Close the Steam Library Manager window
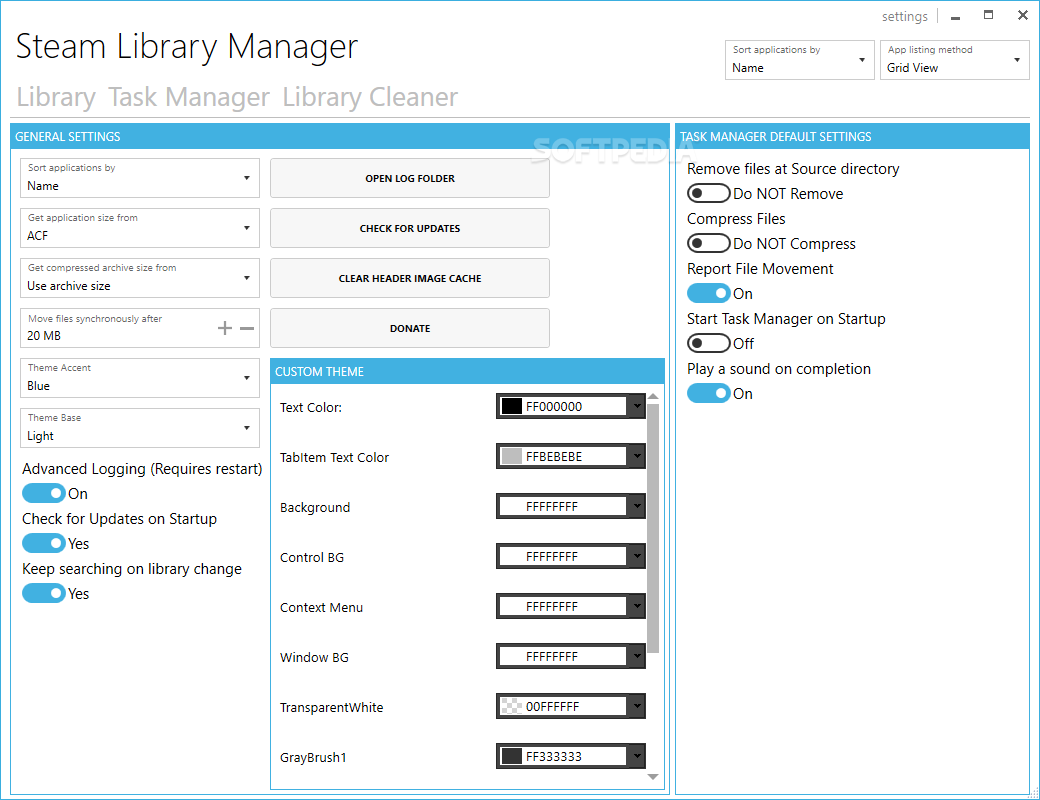 (1022, 15)
